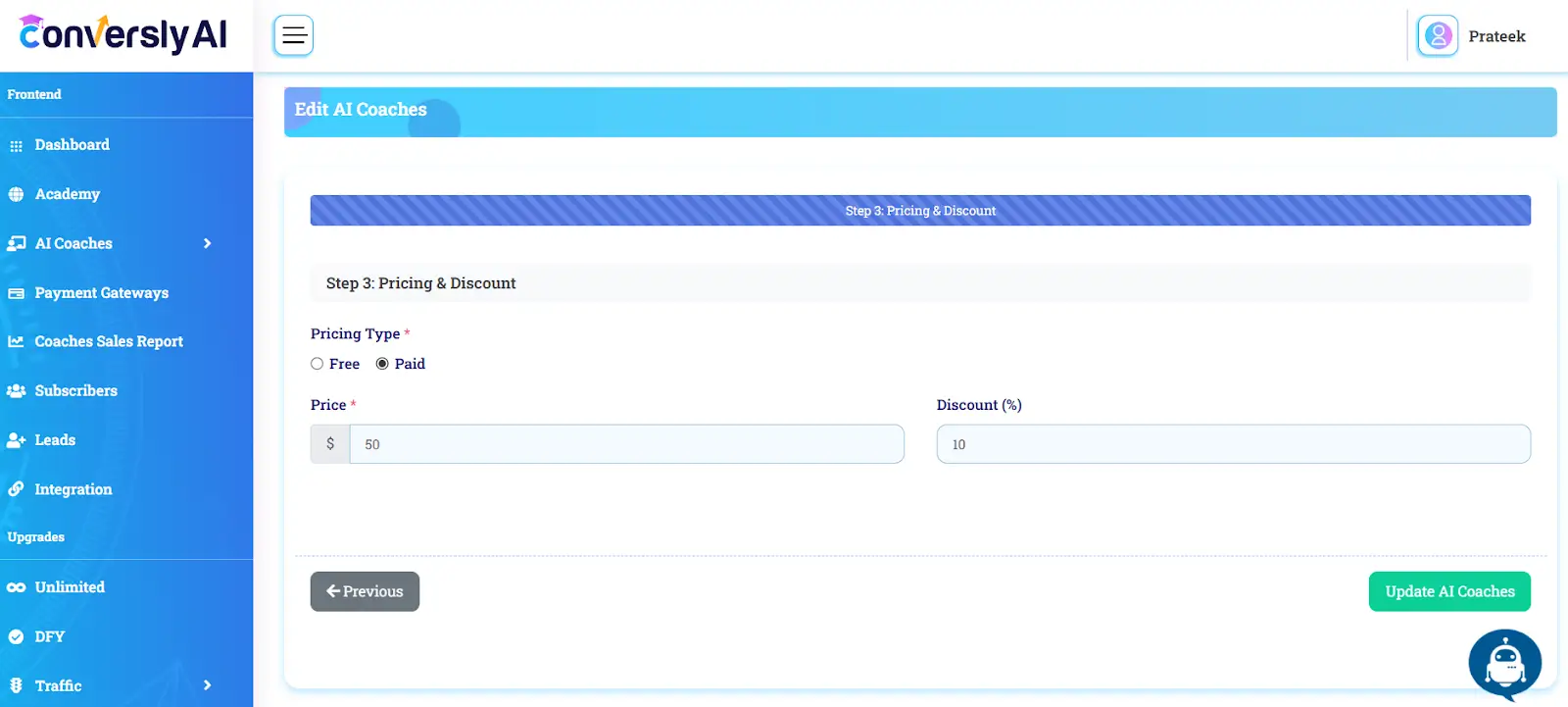Click the Leads user-plus icon
This screenshot has height=707, width=1568.
point(16,440)
